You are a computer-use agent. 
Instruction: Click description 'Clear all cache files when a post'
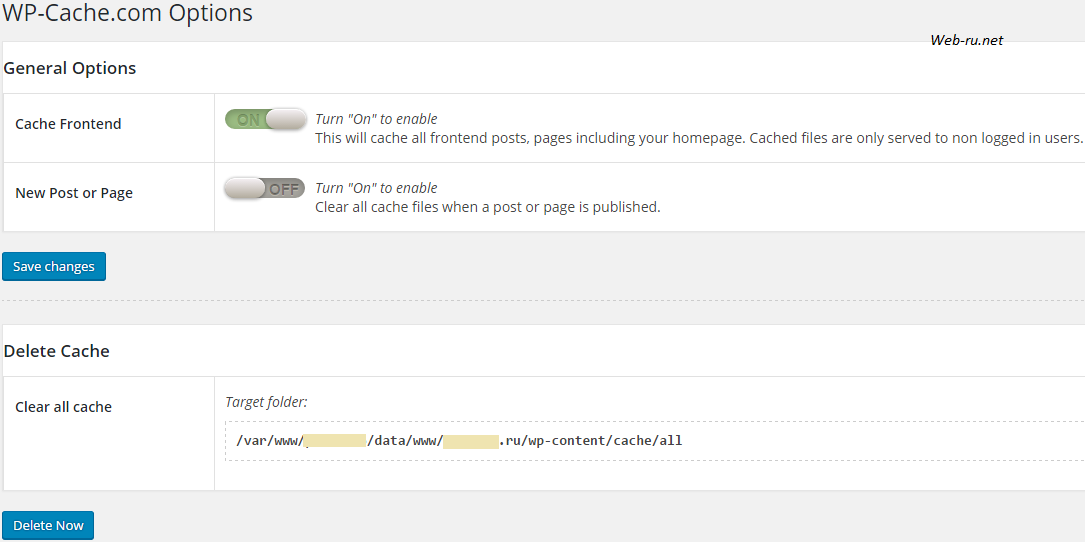click(488, 207)
